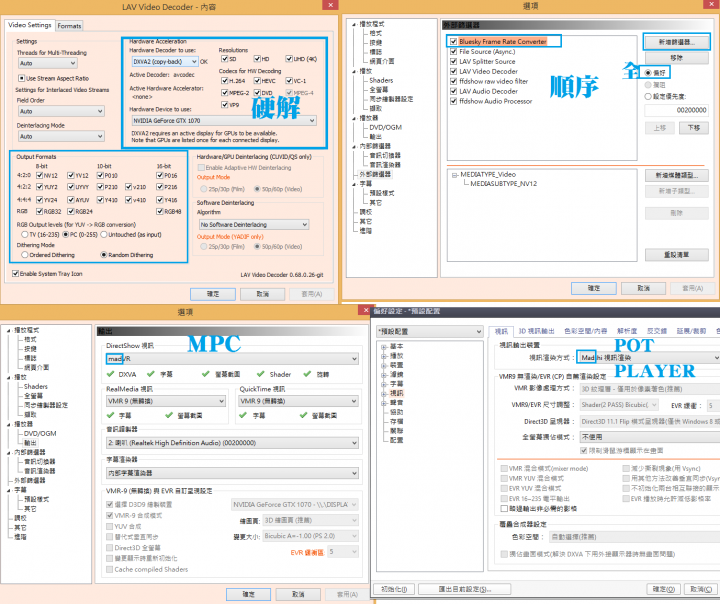Screen dimensions: 720x604
Task: Select DVD/OGM in the external filters options tree
Action: (x=385, y=127)
